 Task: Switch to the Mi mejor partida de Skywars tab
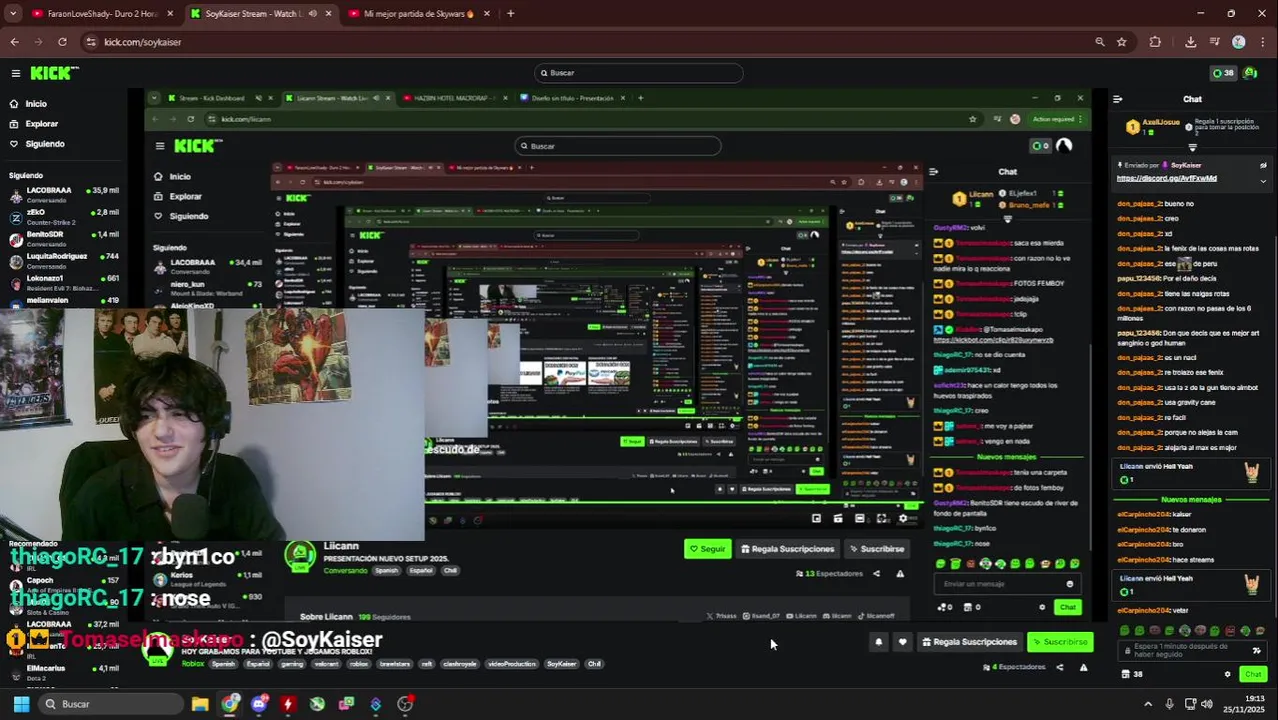click(x=418, y=13)
